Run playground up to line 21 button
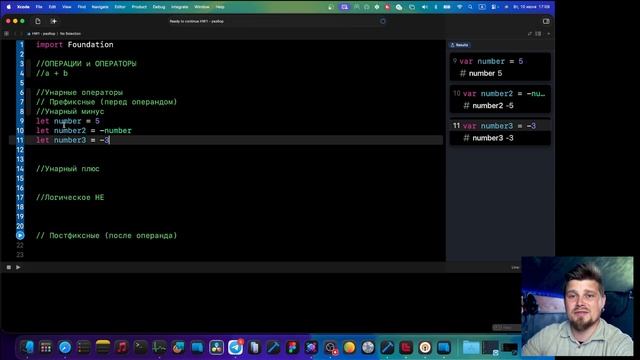This screenshot has height=360, width=640. [20, 236]
